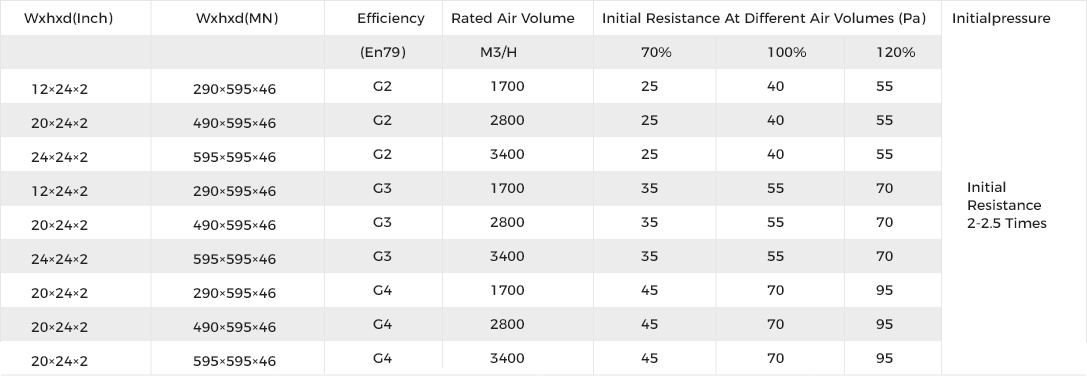Select the 1700 air volume in the first G3 row
The image size is (1087, 376).
coord(507,188)
